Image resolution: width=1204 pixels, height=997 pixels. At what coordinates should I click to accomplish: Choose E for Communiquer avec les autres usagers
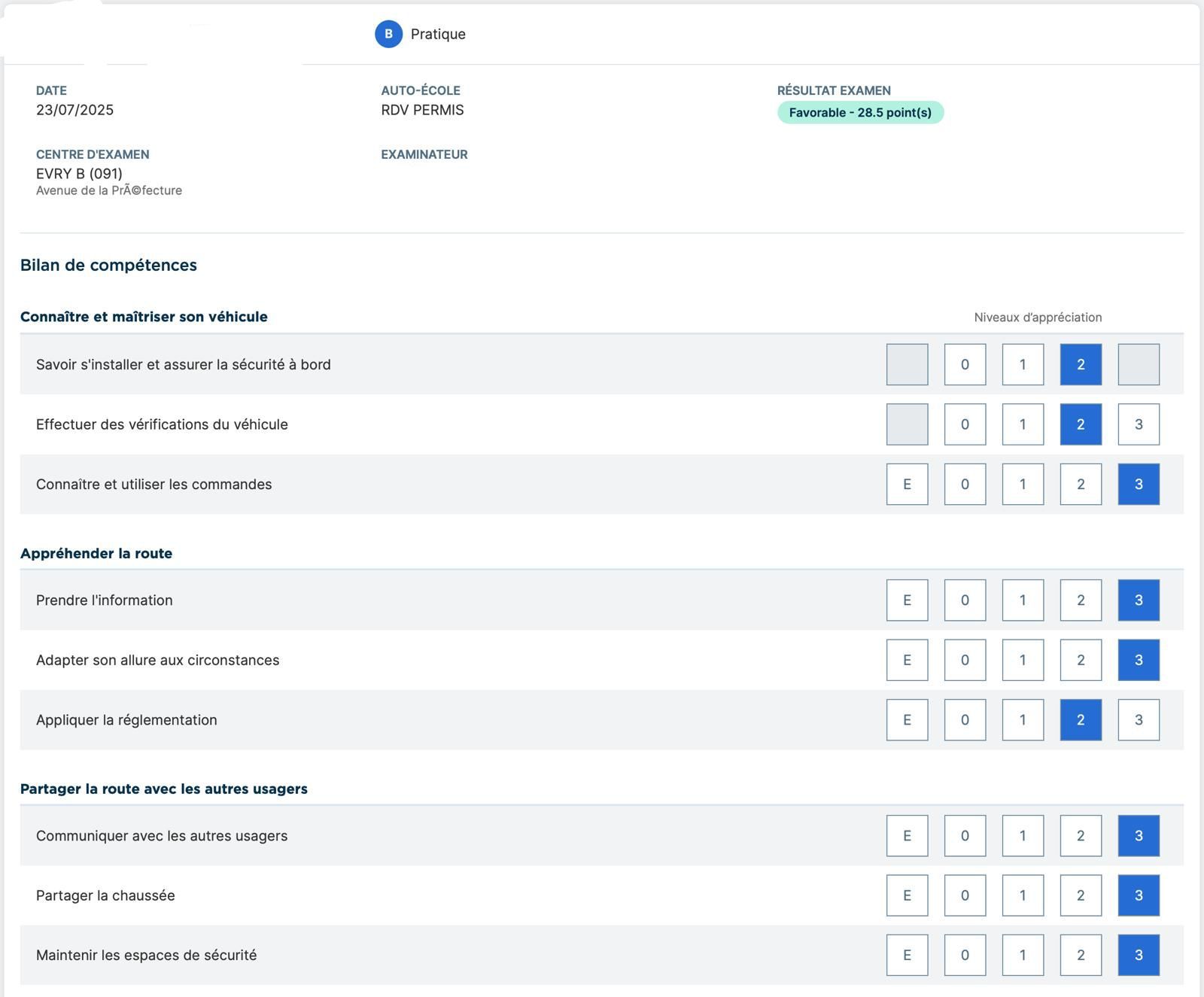[907, 835]
